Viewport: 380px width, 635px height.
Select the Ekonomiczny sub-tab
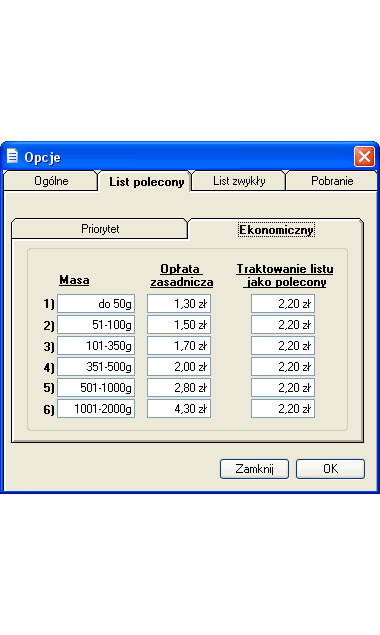(276, 230)
